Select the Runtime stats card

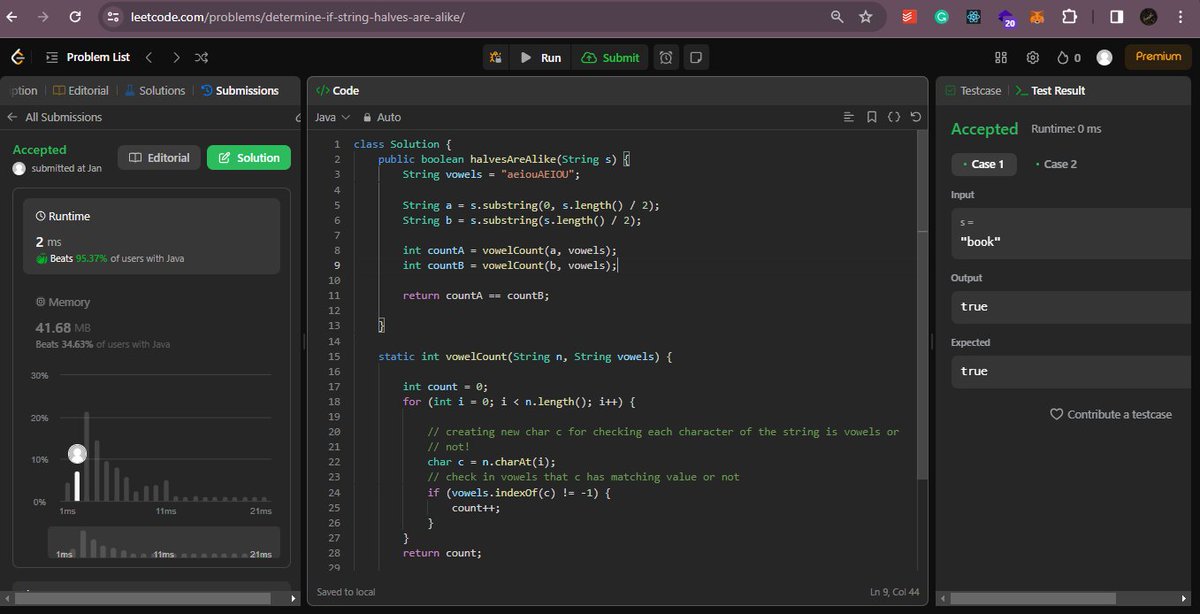pos(152,236)
